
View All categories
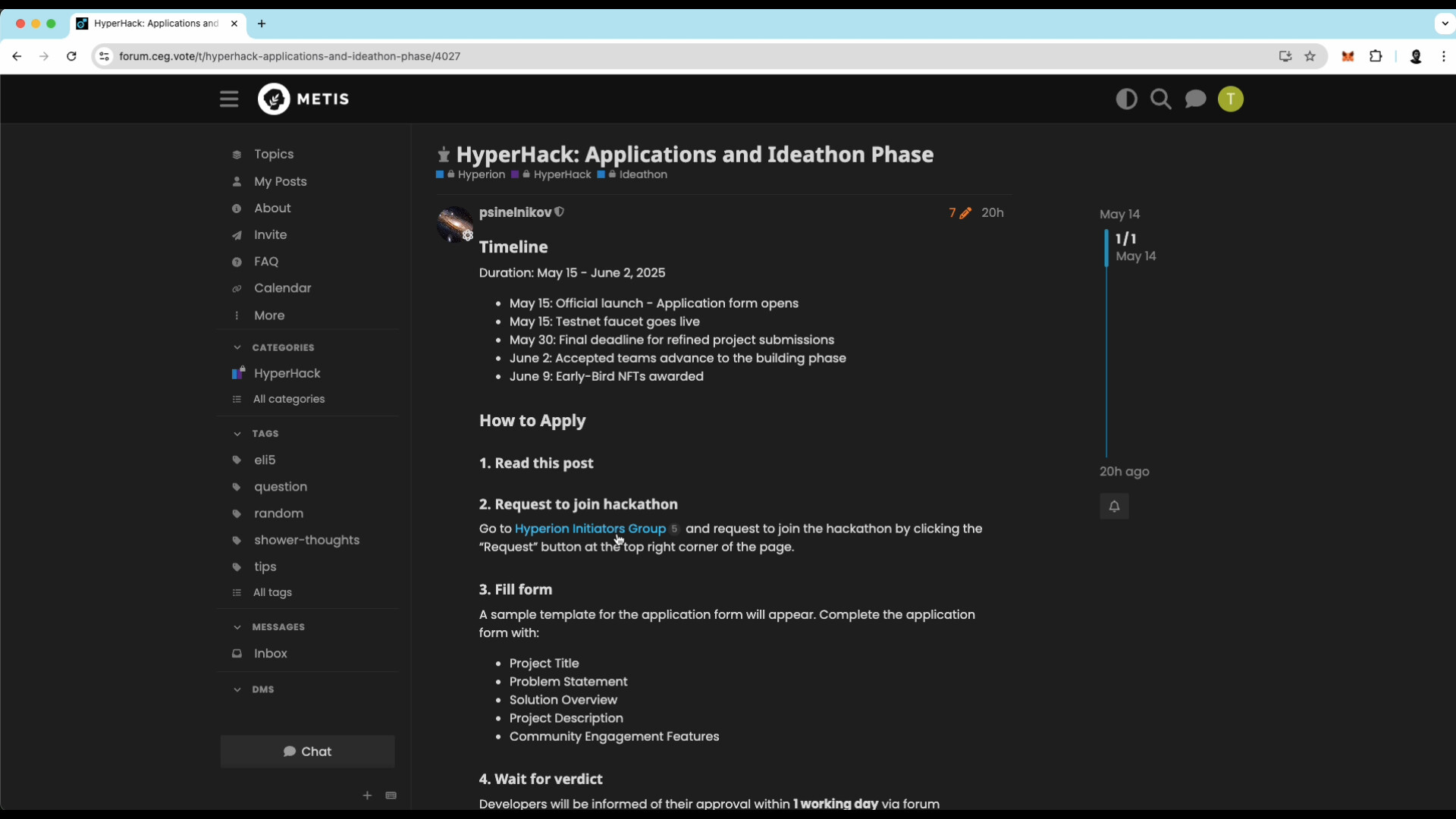(x=288, y=399)
